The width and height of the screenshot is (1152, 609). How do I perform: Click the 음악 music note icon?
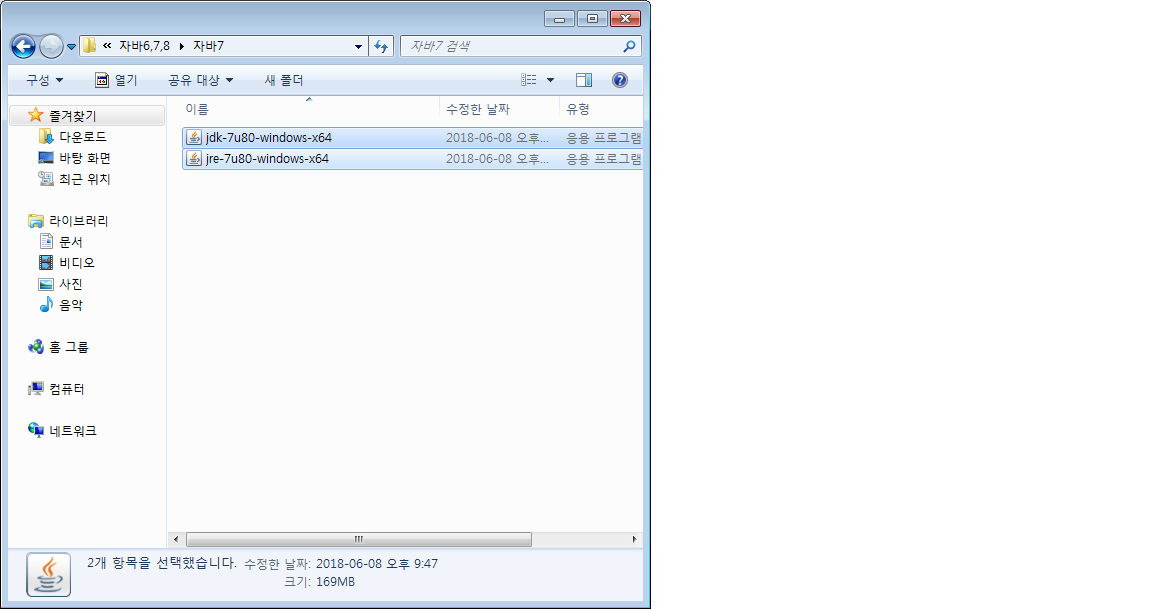[x=46, y=304]
